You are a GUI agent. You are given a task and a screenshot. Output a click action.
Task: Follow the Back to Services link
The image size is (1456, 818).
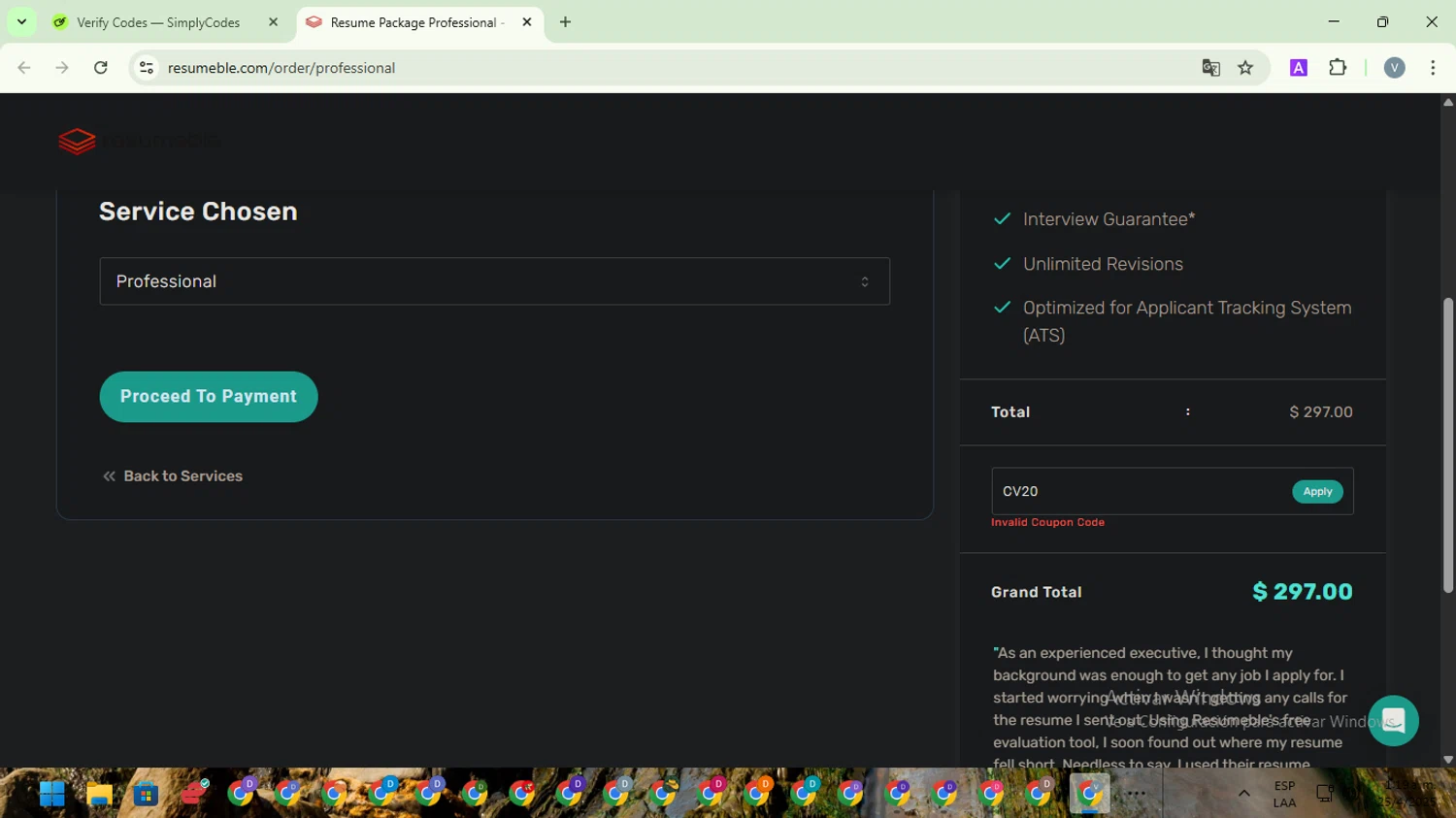point(173,476)
